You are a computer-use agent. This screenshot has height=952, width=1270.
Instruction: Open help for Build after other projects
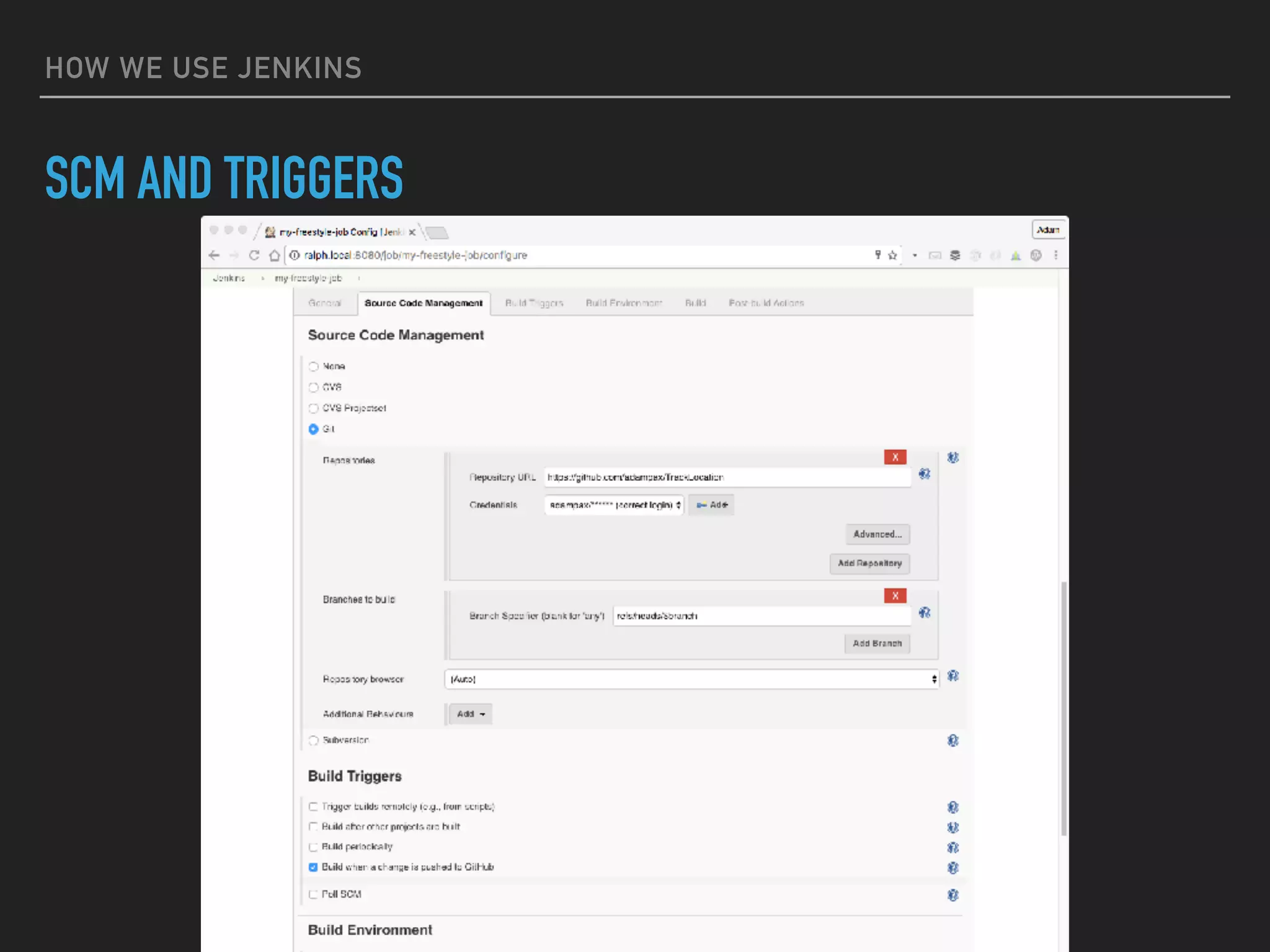tap(953, 827)
